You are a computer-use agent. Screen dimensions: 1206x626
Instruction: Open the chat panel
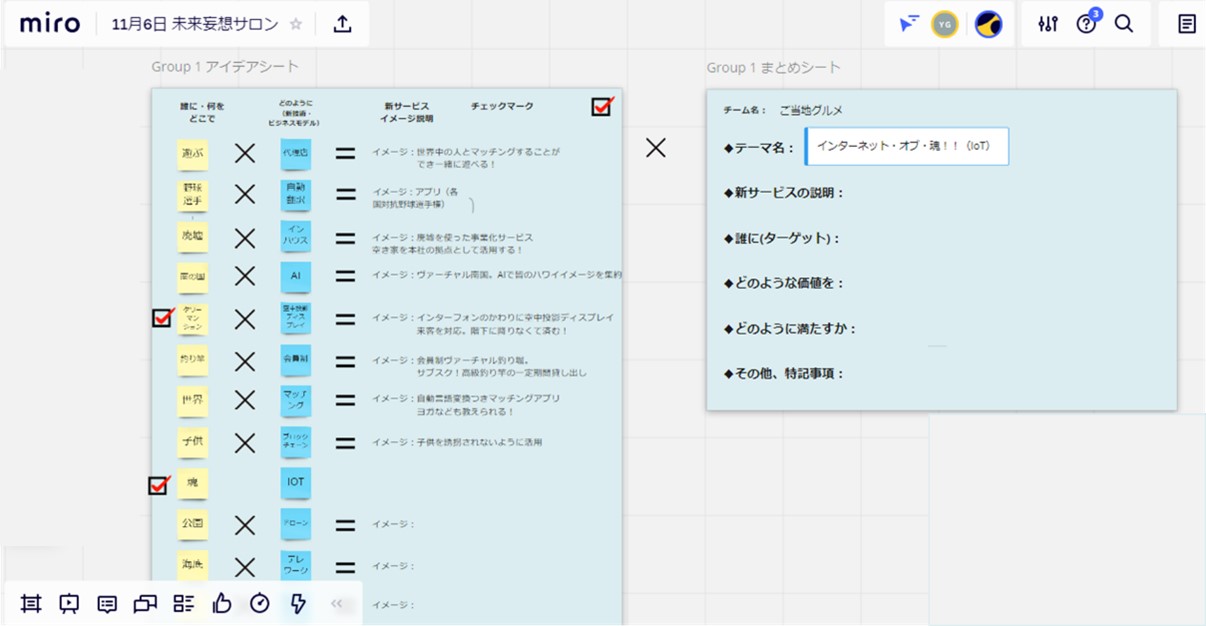pyautogui.click(x=144, y=603)
